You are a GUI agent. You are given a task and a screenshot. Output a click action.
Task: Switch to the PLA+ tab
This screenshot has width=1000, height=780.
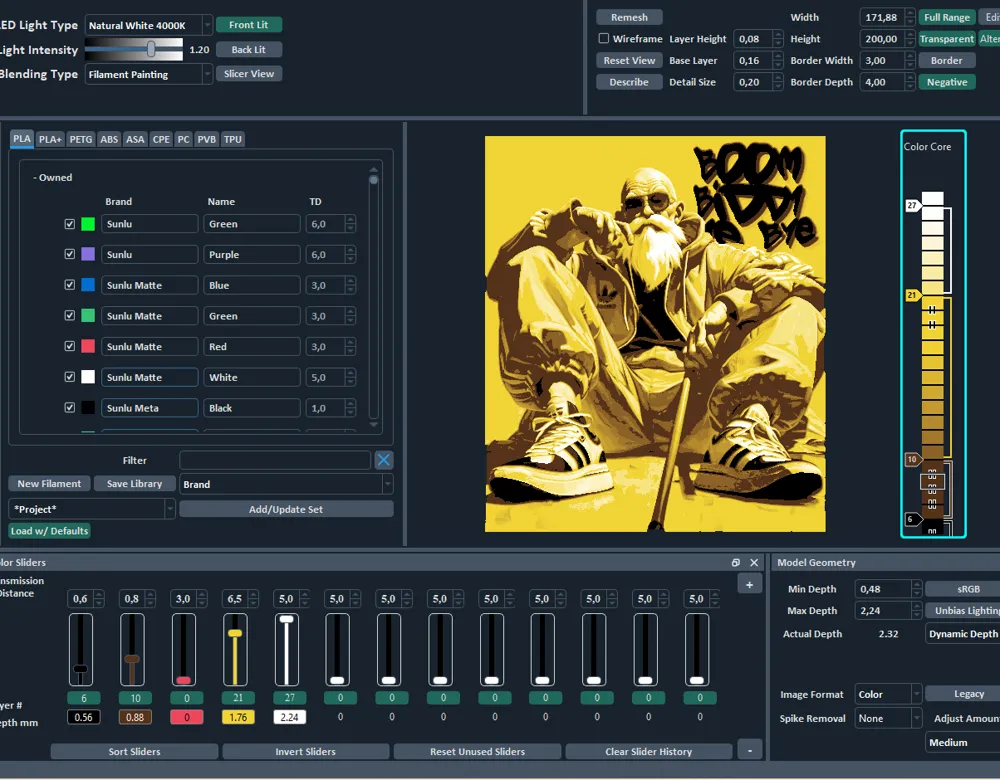(x=50, y=139)
